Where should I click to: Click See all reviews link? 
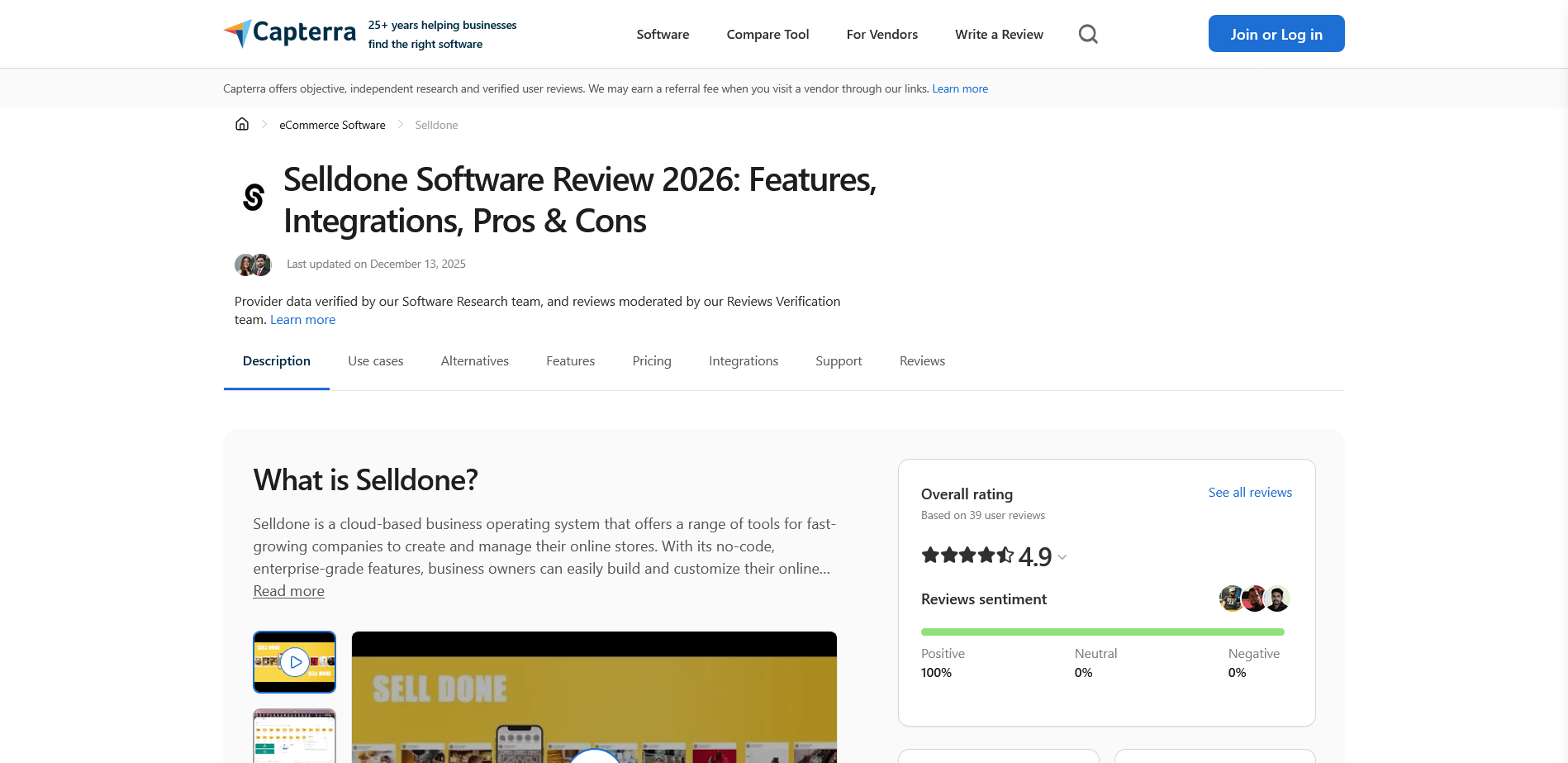click(x=1250, y=493)
